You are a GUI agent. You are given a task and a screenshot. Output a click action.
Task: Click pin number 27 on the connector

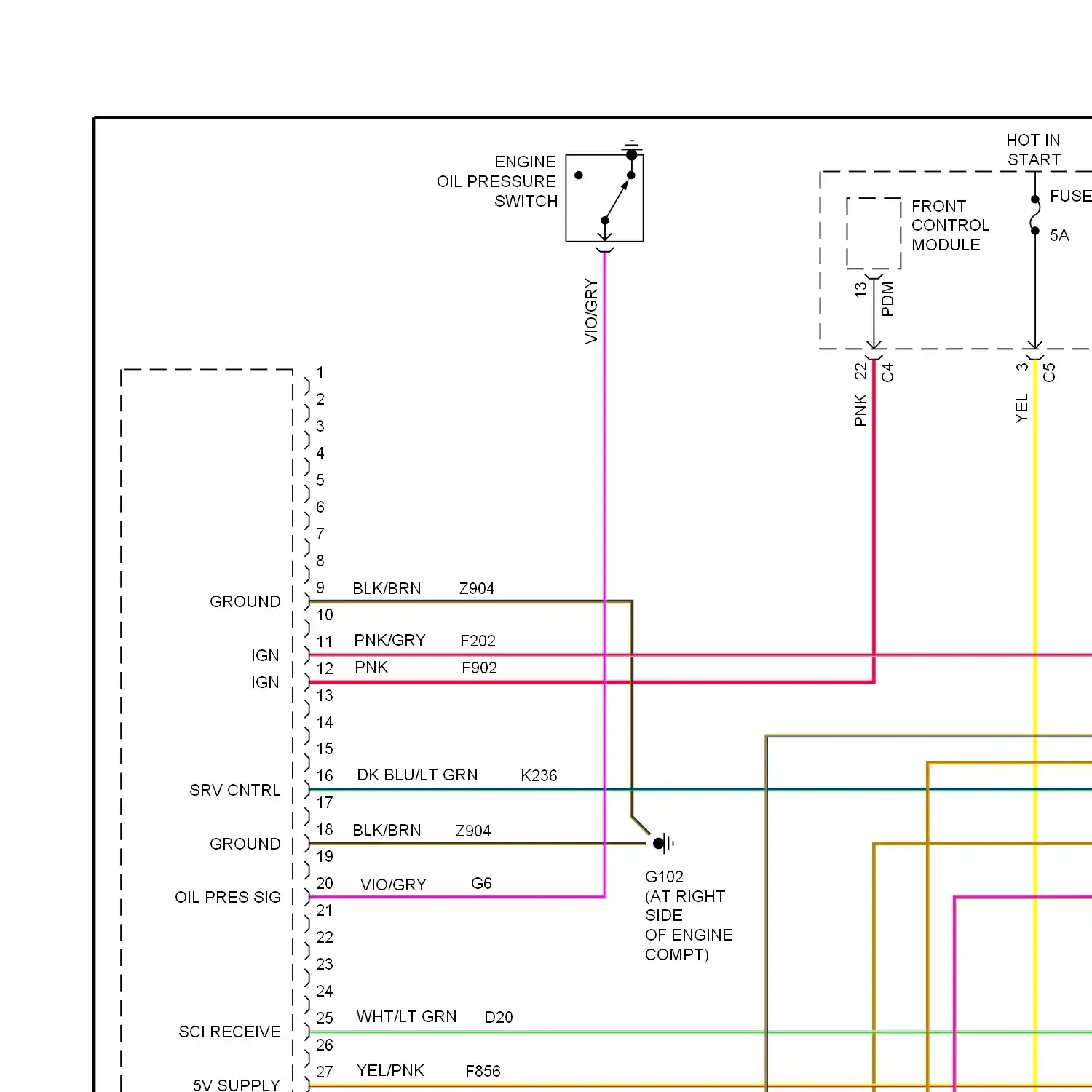click(325, 1072)
